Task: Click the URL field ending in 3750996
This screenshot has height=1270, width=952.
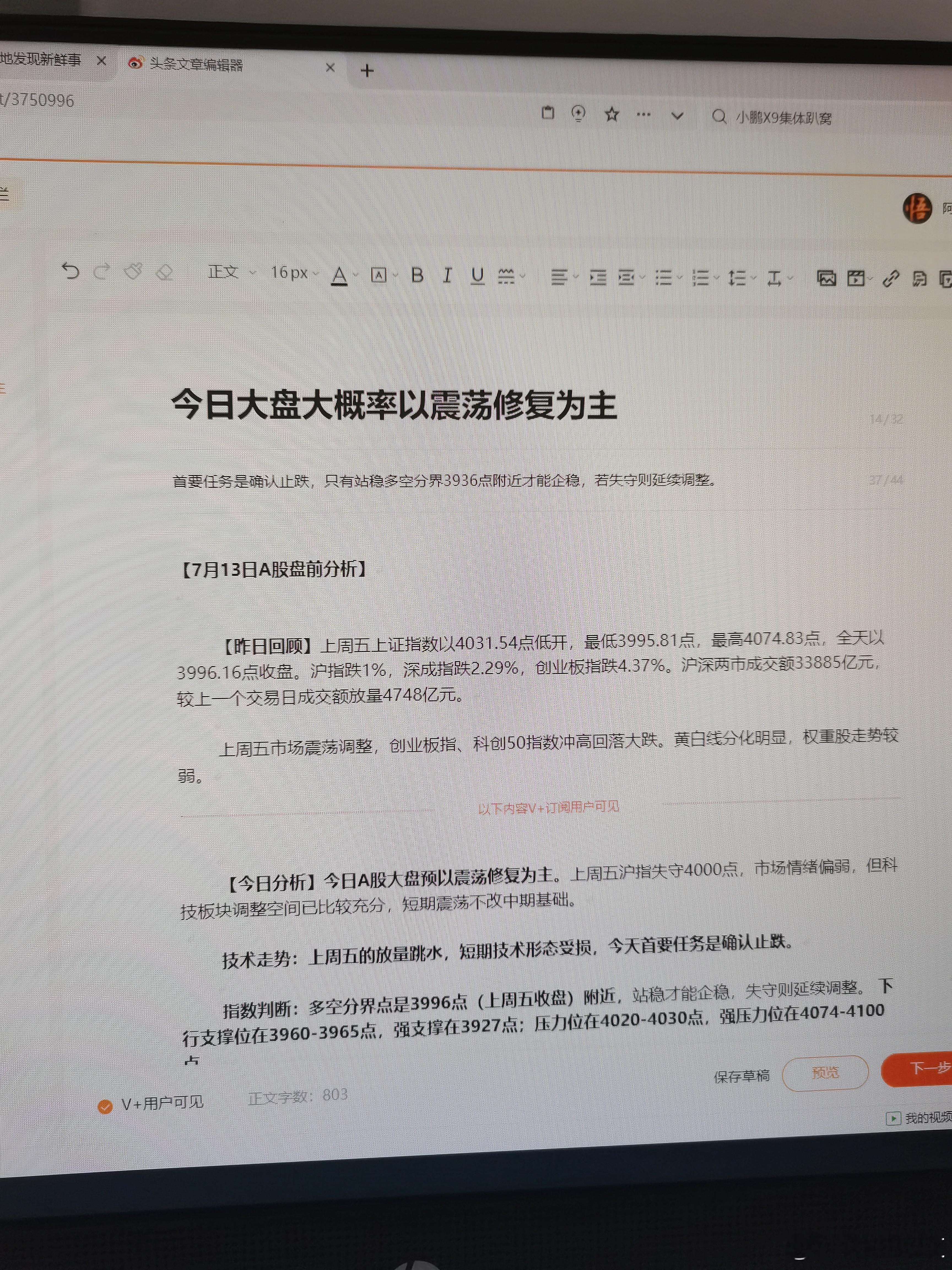Action: pos(37,100)
